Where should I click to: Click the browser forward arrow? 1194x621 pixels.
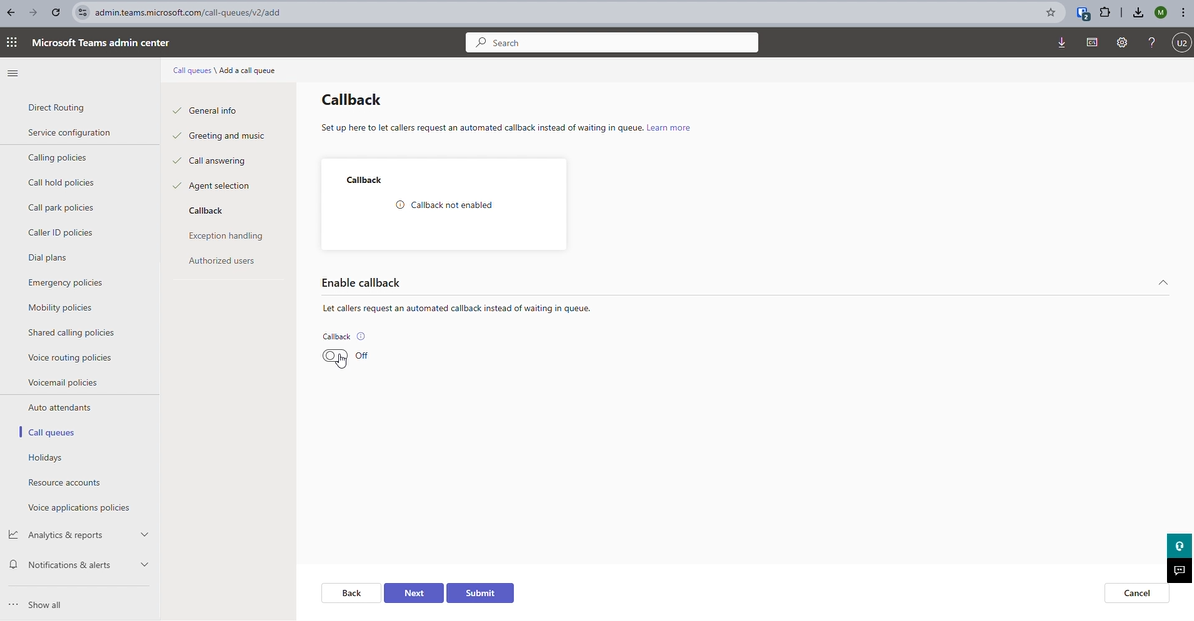[x=33, y=12]
